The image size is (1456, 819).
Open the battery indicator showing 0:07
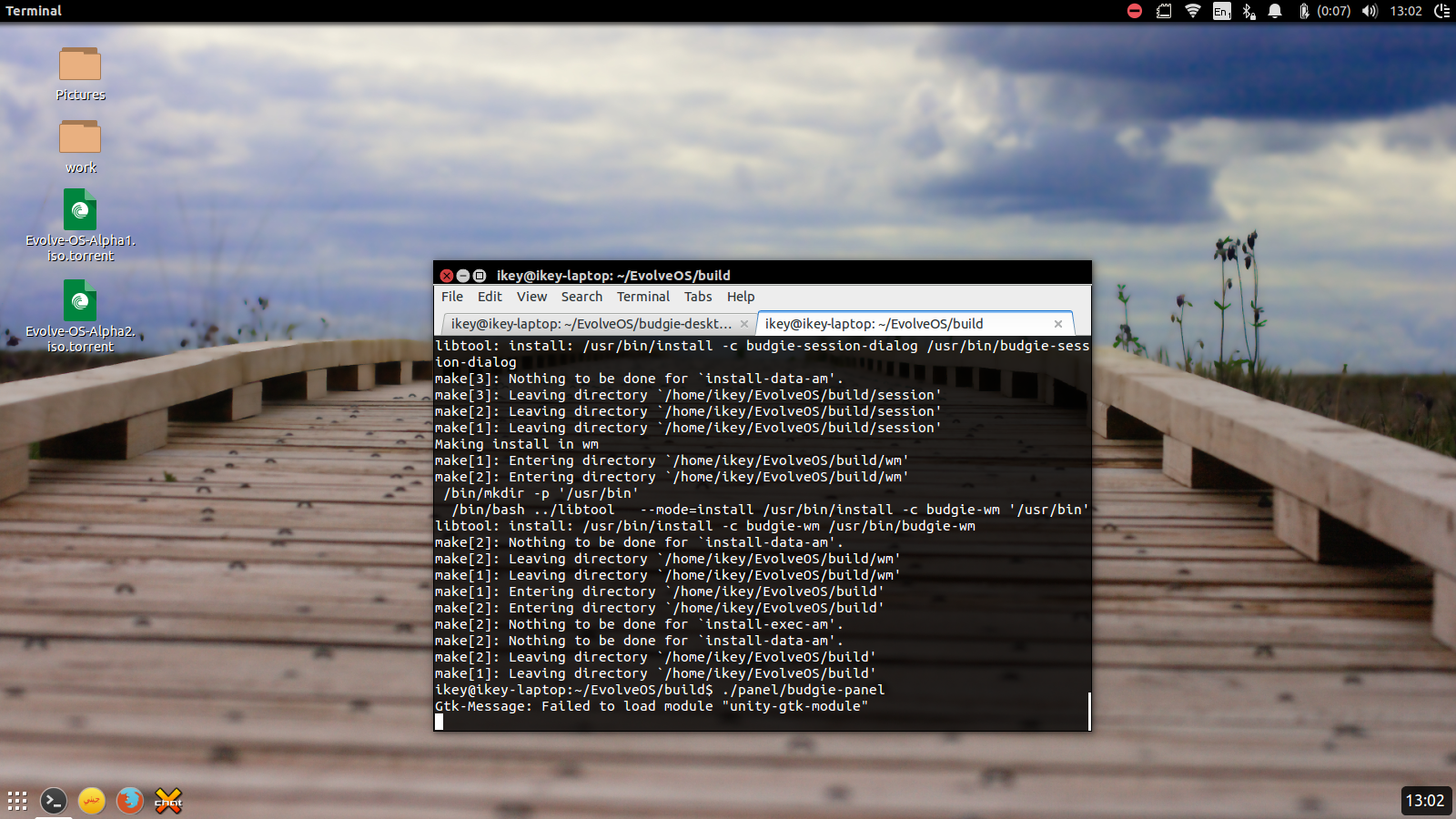[1324, 11]
